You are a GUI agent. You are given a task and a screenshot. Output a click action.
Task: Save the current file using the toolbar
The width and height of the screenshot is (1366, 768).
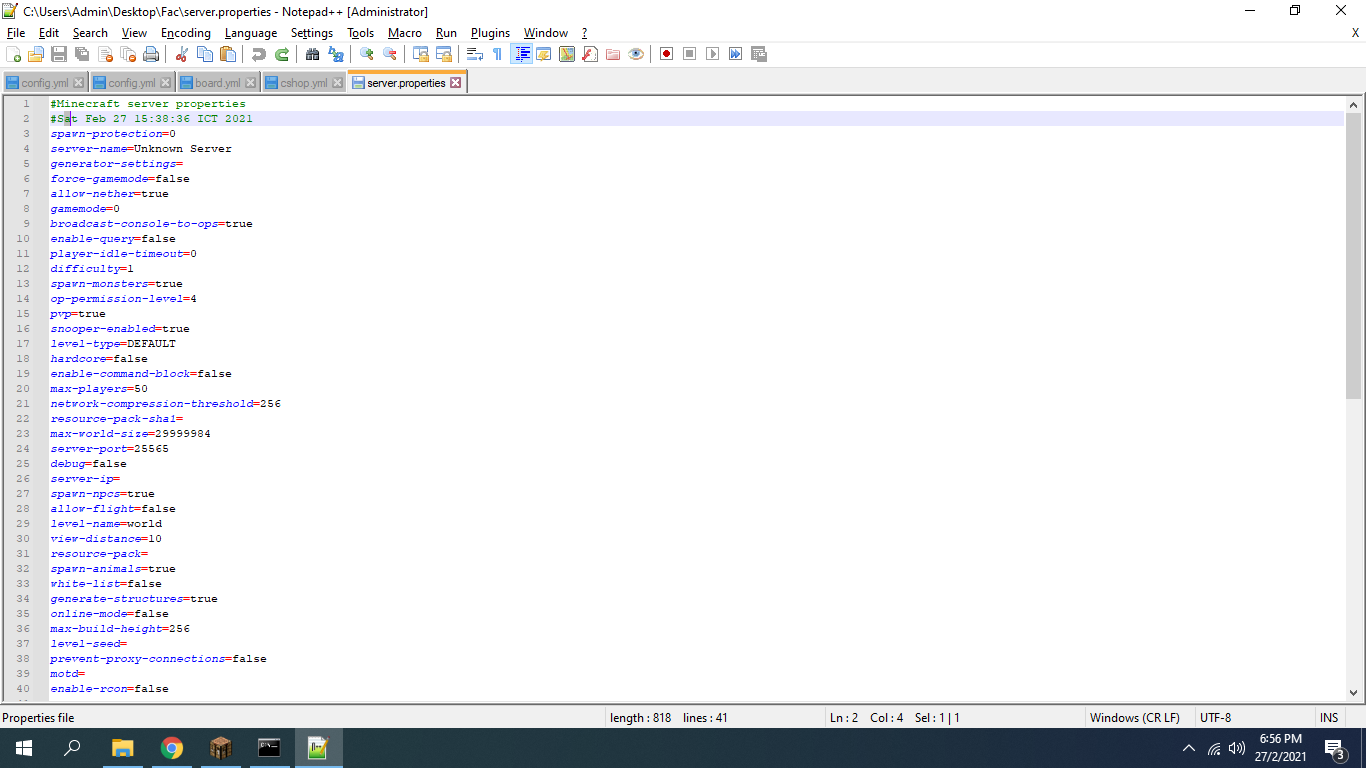(x=59, y=54)
